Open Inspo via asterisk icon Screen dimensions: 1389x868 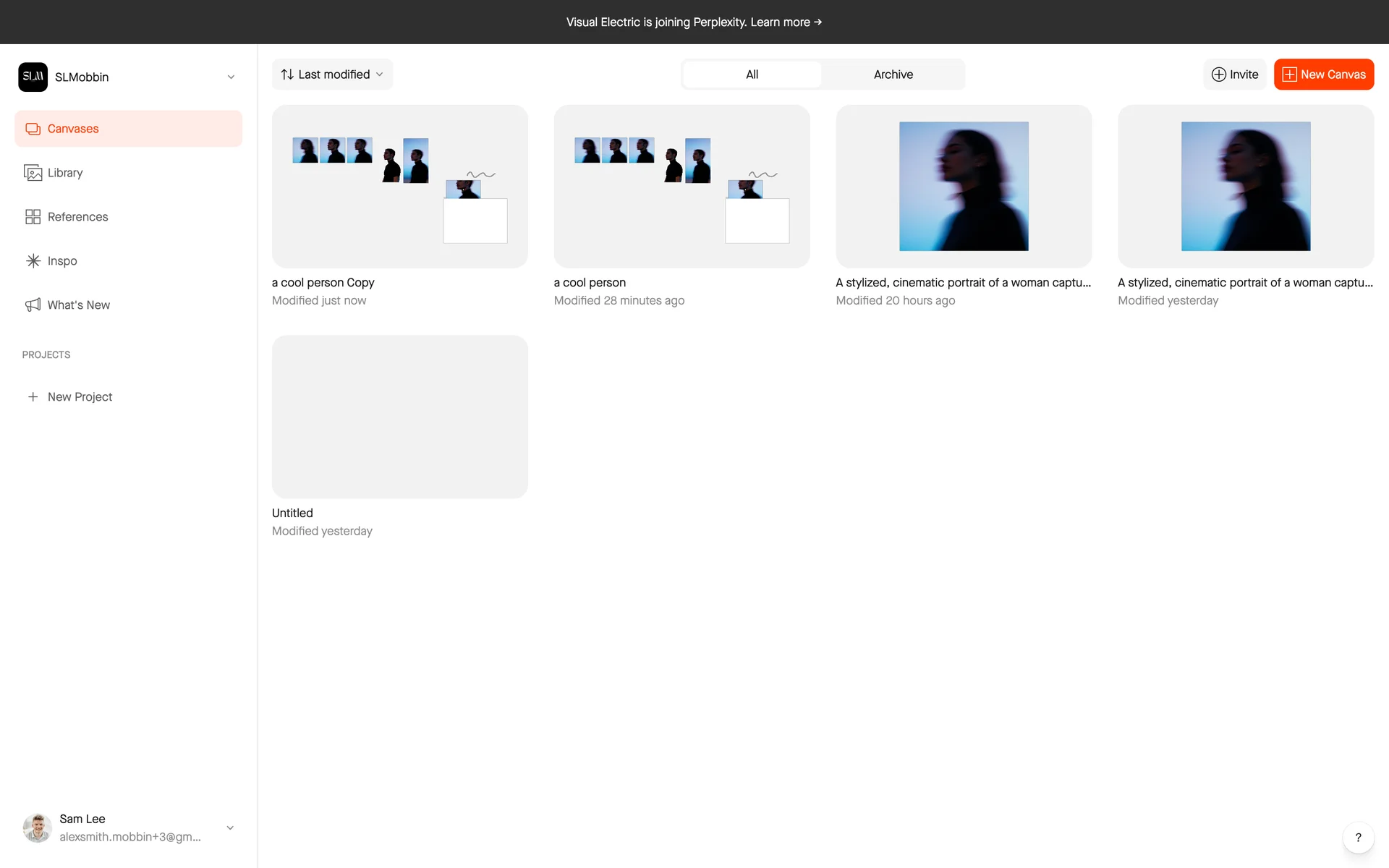click(33, 261)
